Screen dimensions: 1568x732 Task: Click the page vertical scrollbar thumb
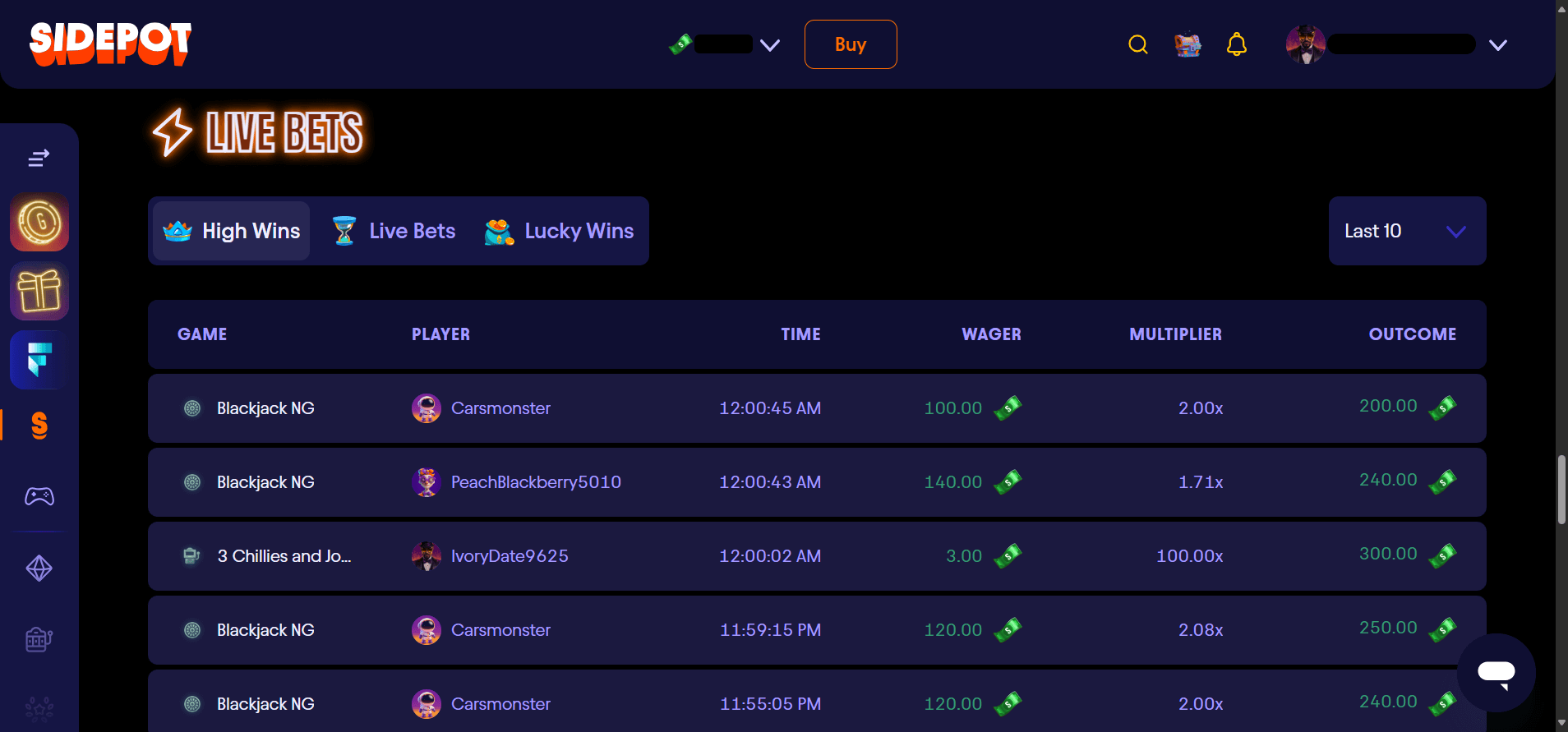click(1561, 490)
